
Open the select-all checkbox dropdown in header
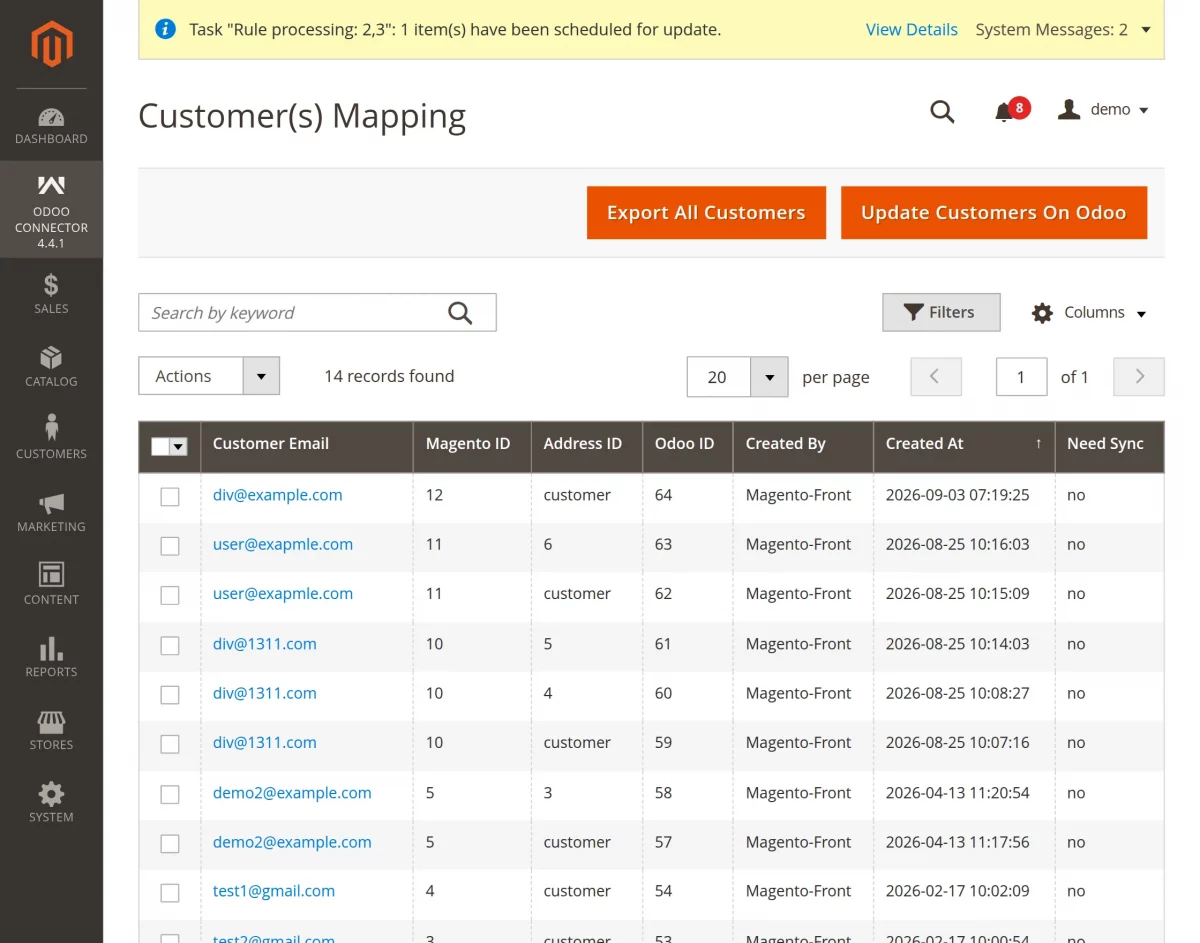pos(179,447)
